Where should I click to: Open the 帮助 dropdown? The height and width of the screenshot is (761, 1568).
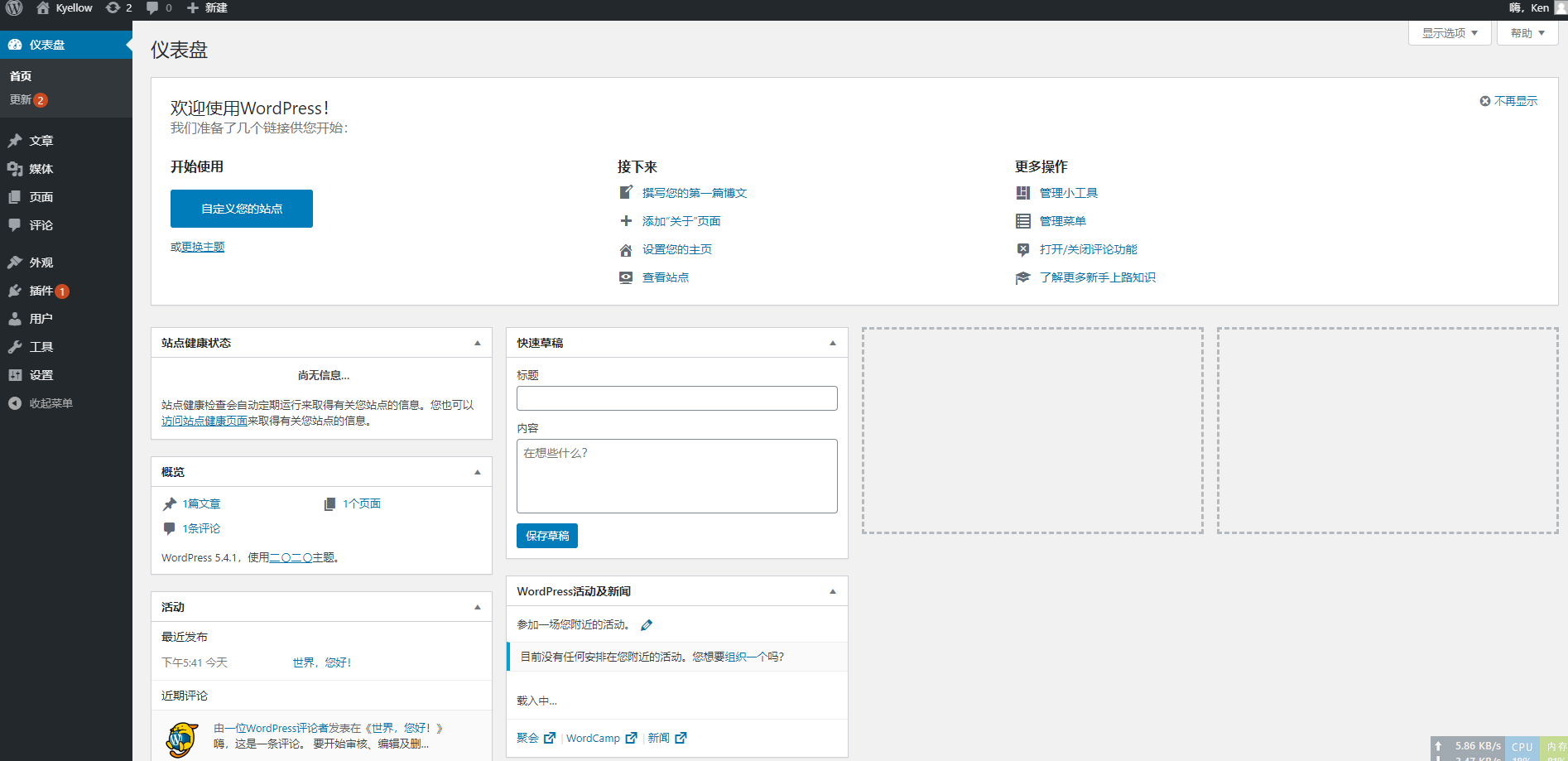point(1527,33)
